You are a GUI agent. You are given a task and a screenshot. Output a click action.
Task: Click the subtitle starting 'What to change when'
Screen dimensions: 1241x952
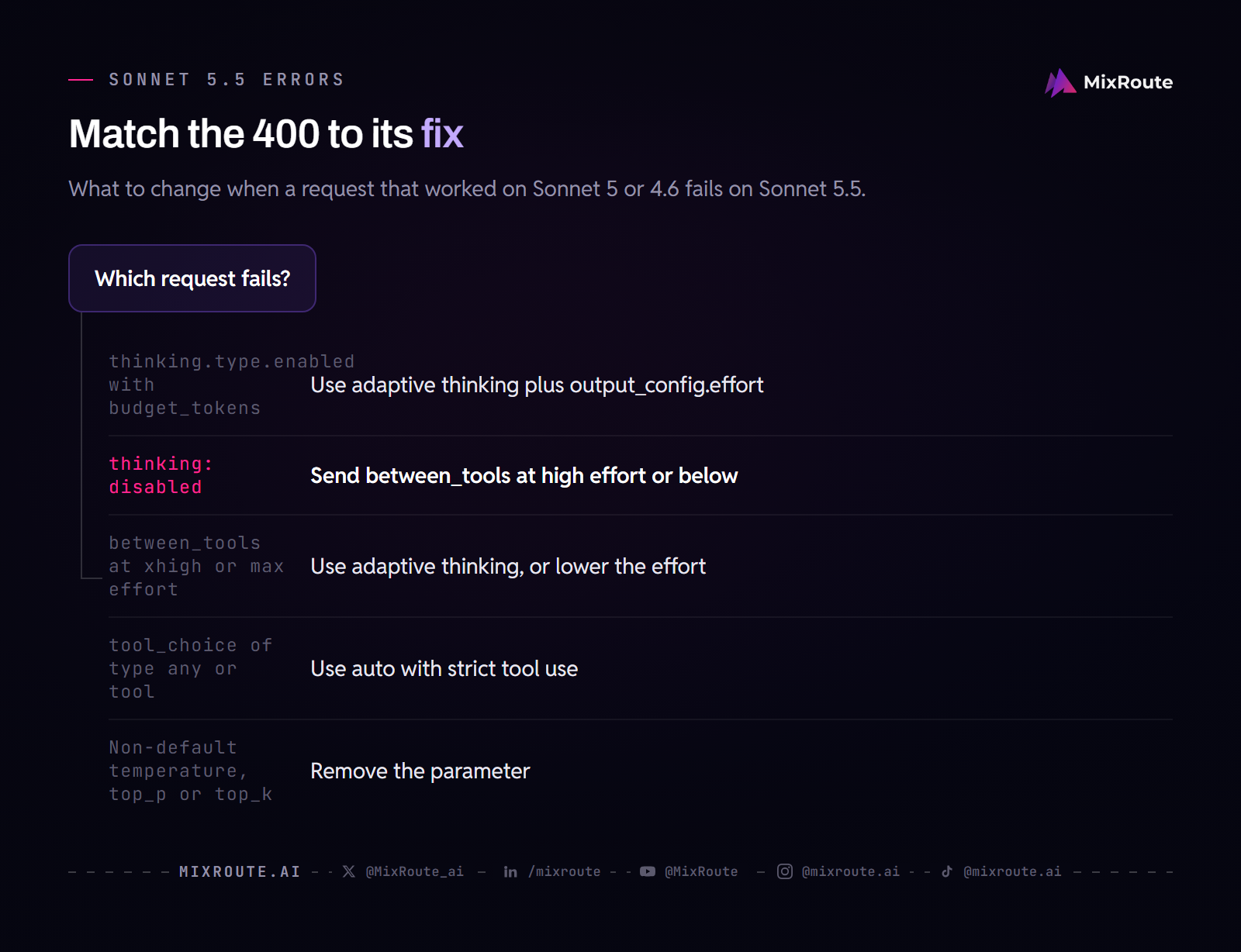coord(467,188)
